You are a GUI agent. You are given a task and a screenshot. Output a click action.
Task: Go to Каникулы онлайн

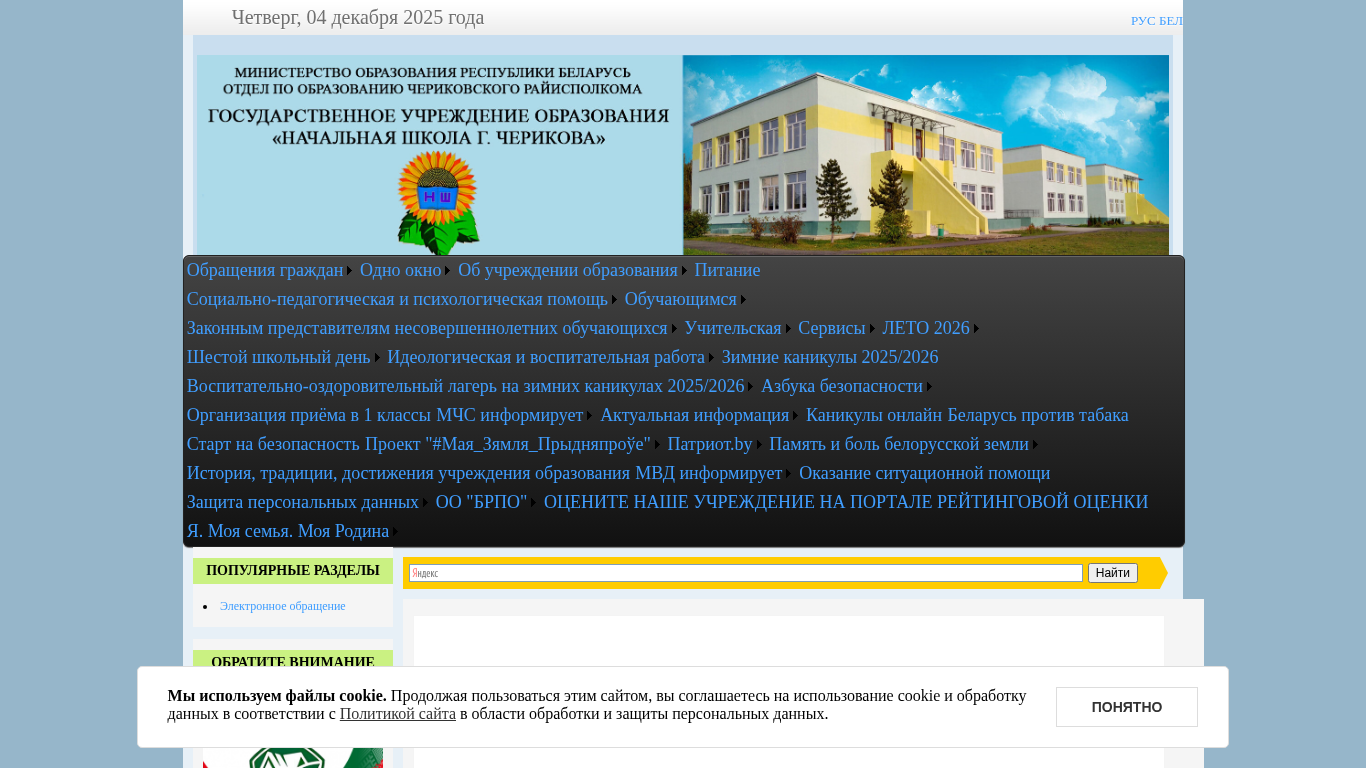point(874,415)
